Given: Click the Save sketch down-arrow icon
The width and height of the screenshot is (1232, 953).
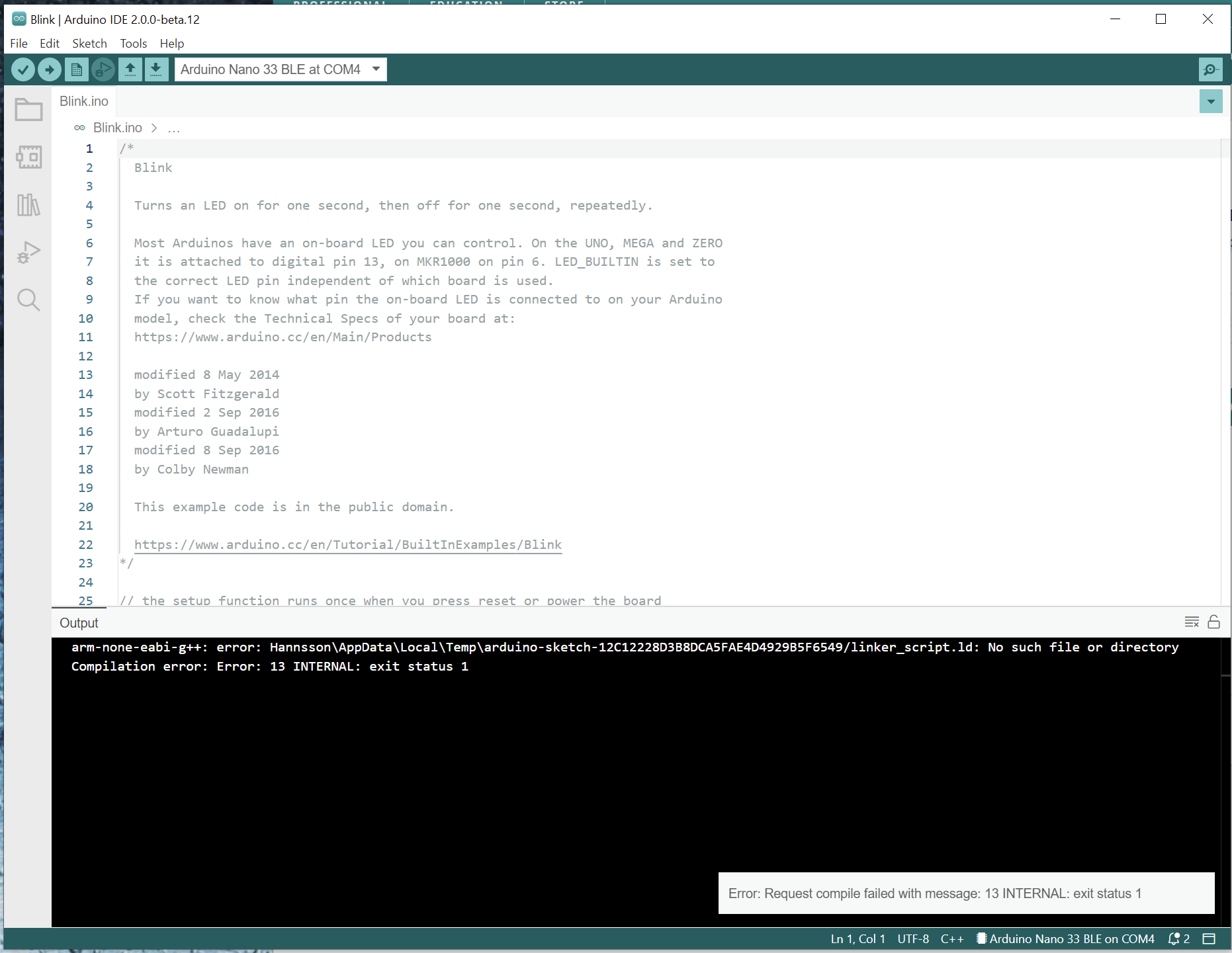Looking at the screenshot, I should click(x=155, y=69).
